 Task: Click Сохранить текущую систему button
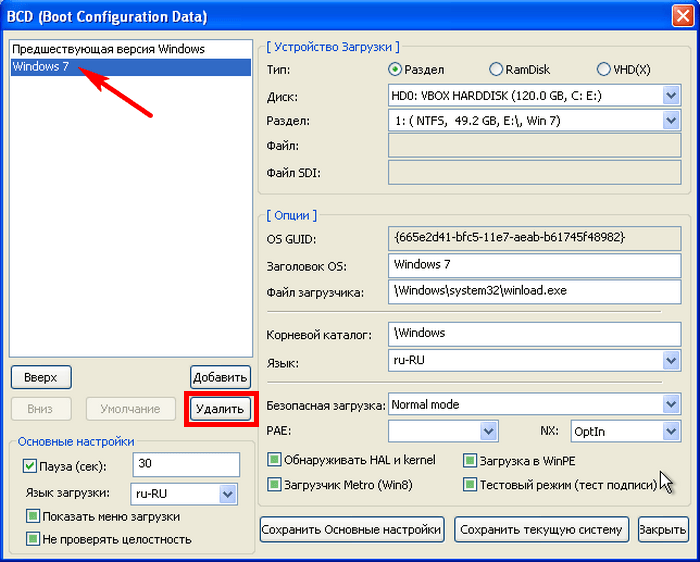541,530
